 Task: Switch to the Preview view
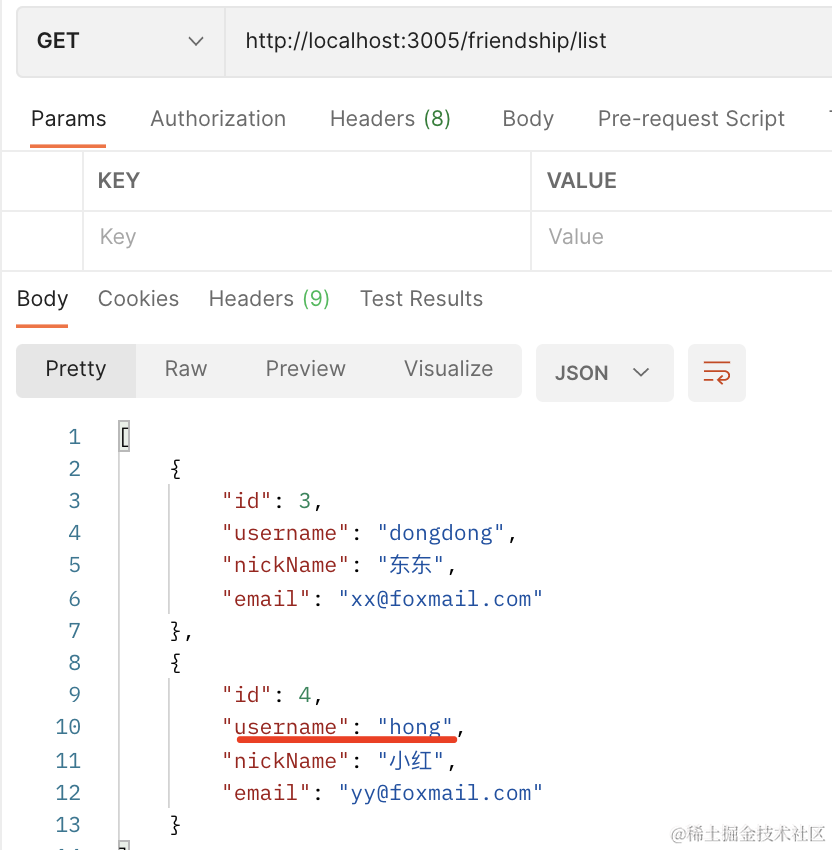(305, 369)
